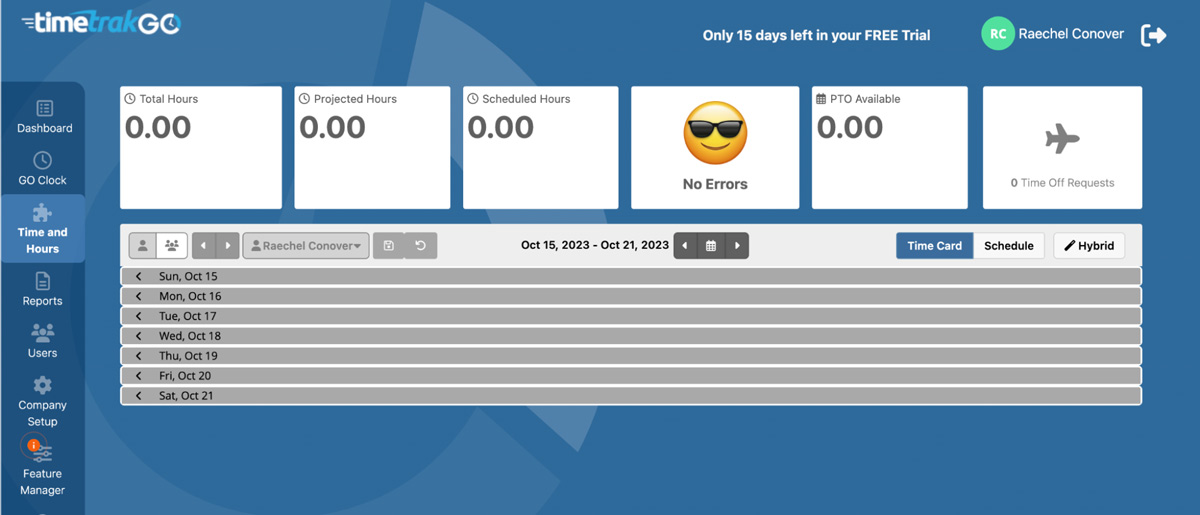Image resolution: width=1200 pixels, height=515 pixels.
Task: Open Company Setup in the sidebar
Action: coord(43,401)
